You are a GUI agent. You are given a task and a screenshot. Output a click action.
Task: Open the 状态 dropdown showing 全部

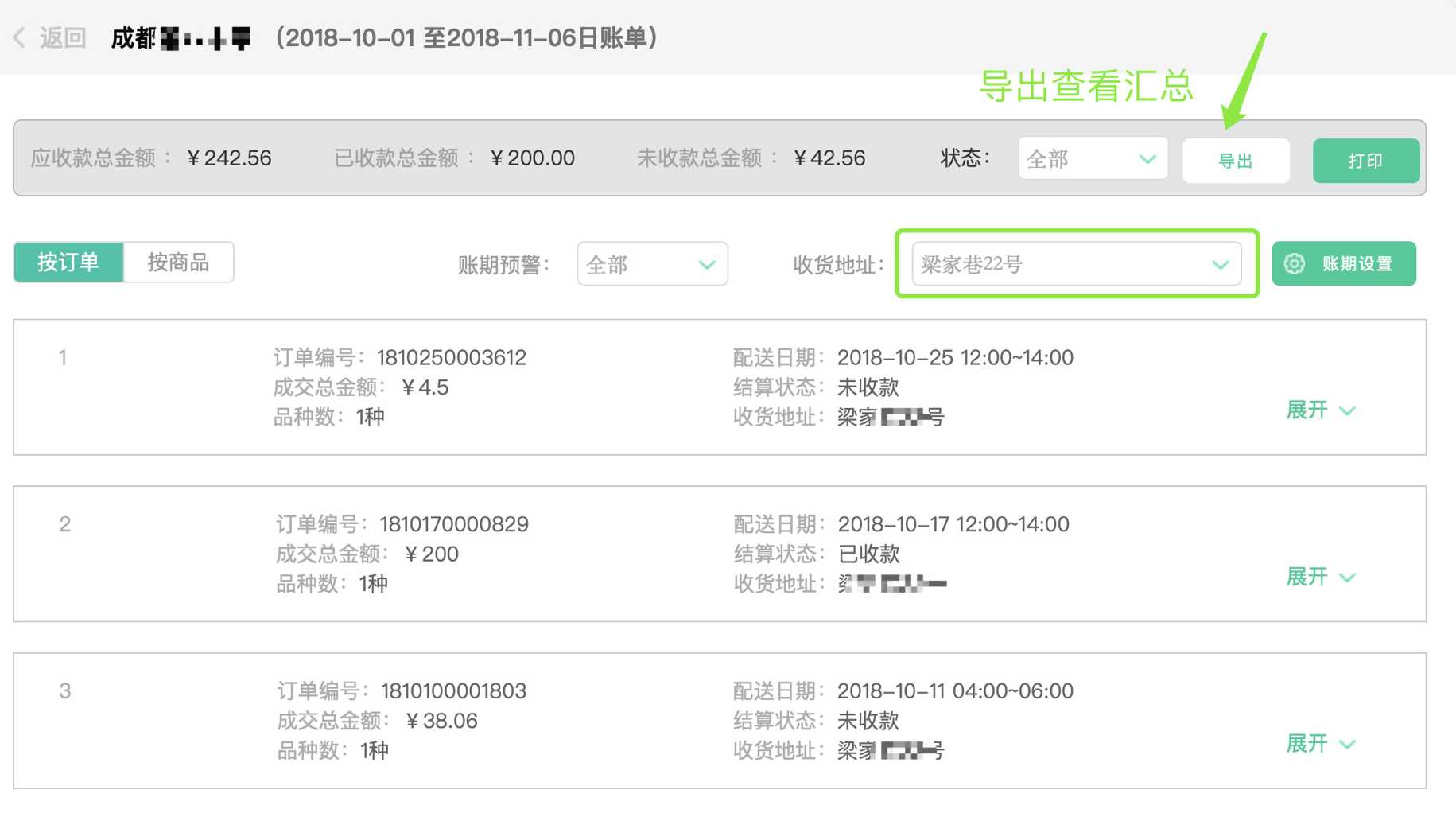pos(1091,159)
